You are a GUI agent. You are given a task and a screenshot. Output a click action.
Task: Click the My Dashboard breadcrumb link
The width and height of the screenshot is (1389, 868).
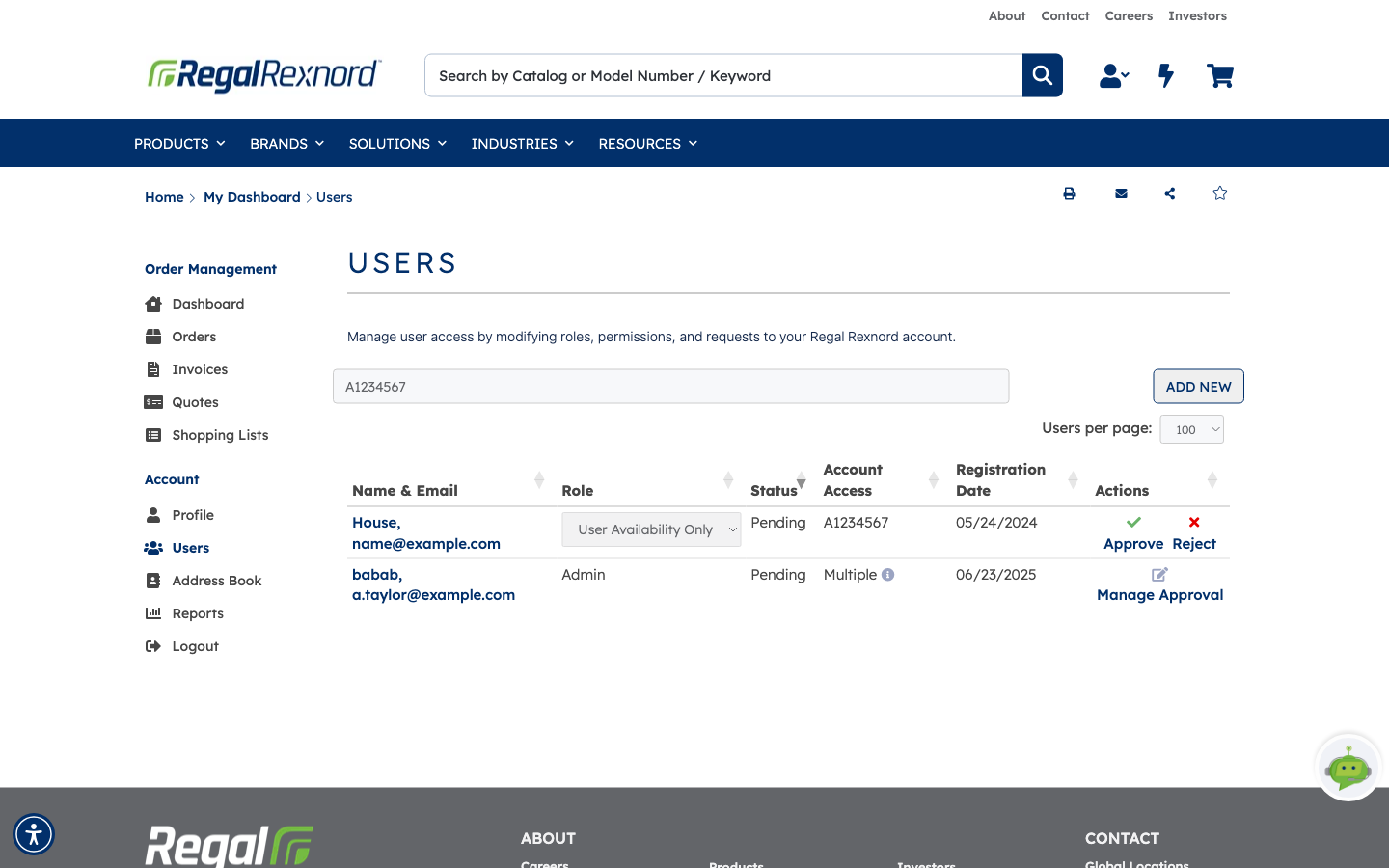252,197
